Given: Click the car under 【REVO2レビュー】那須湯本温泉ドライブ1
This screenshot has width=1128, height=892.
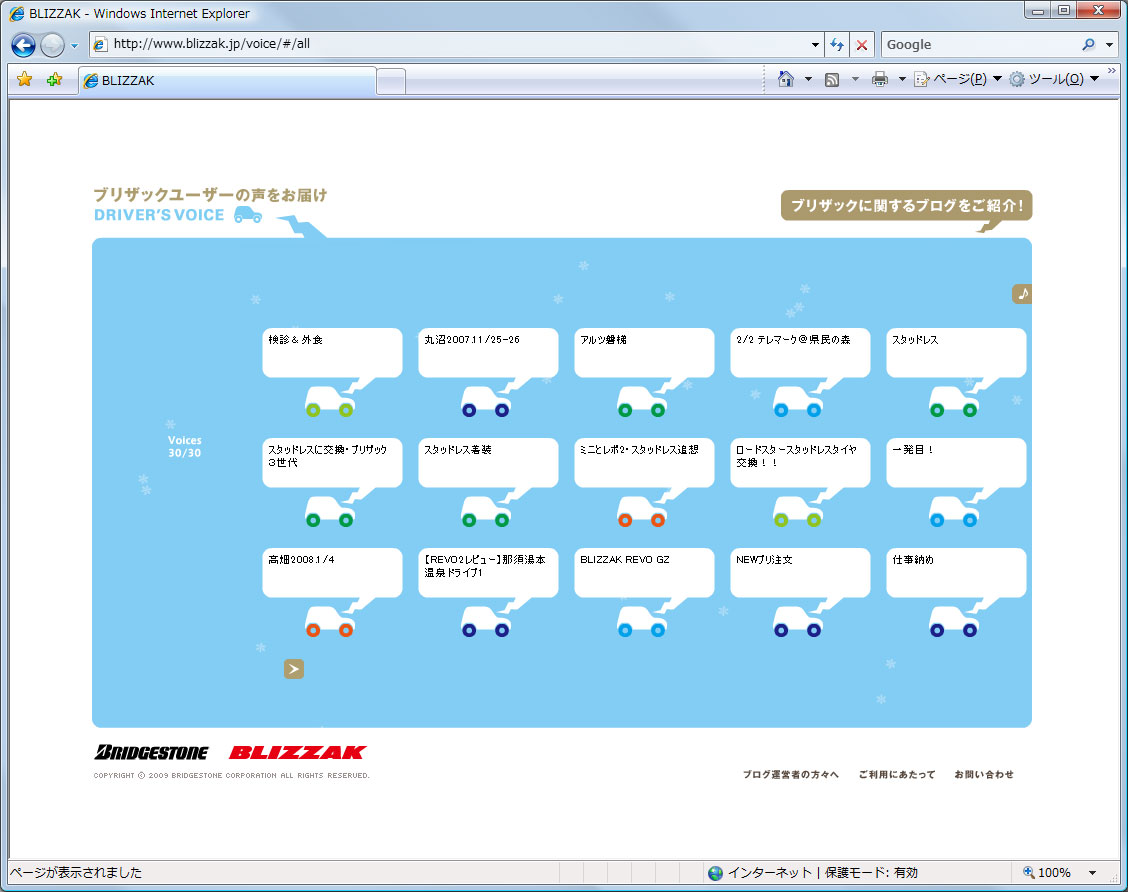Looking at the screenshot, I should [x=486, y=622].
